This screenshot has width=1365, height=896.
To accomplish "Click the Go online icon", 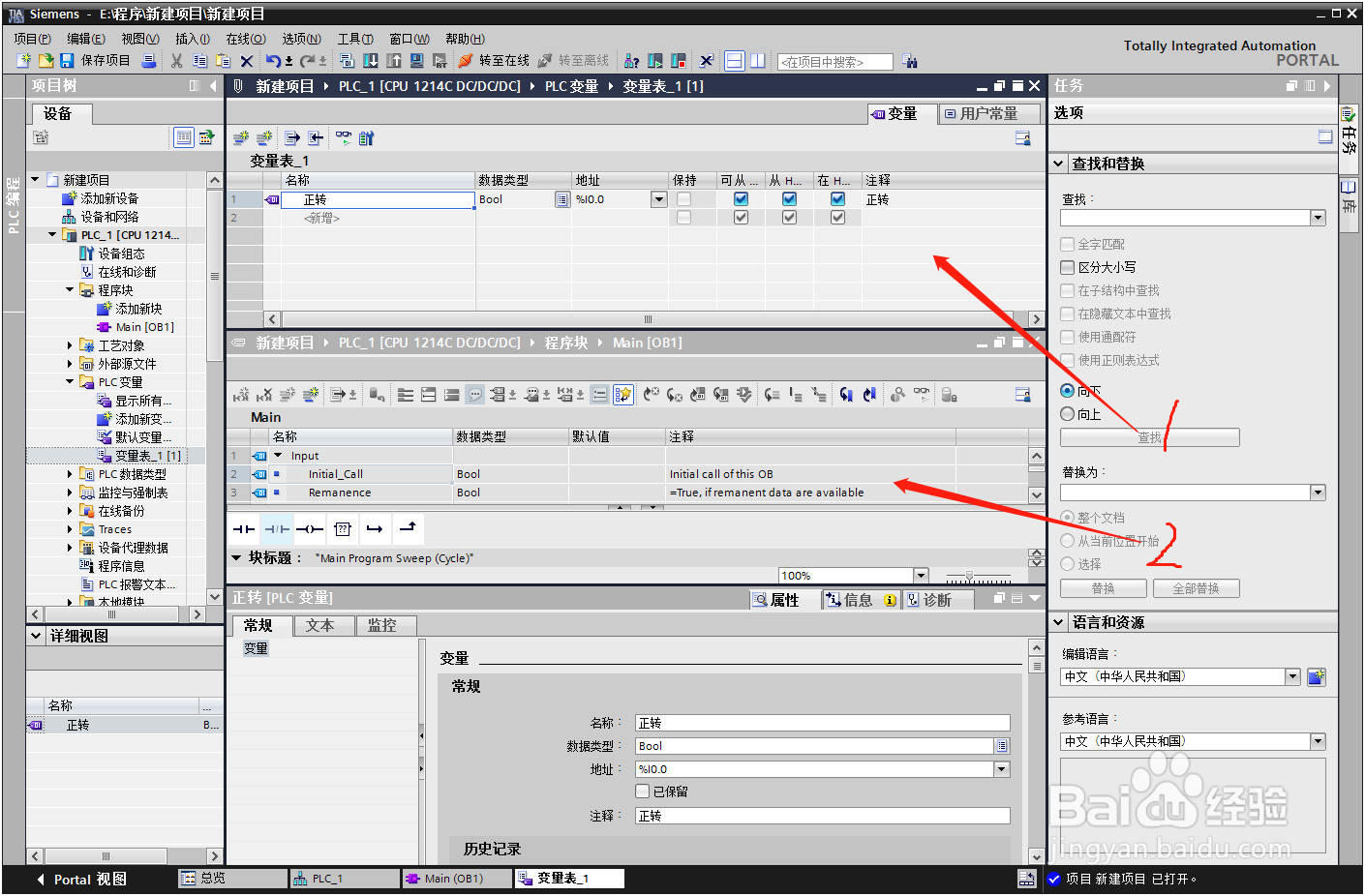I will pyautogui.click(x=465, y=60).
